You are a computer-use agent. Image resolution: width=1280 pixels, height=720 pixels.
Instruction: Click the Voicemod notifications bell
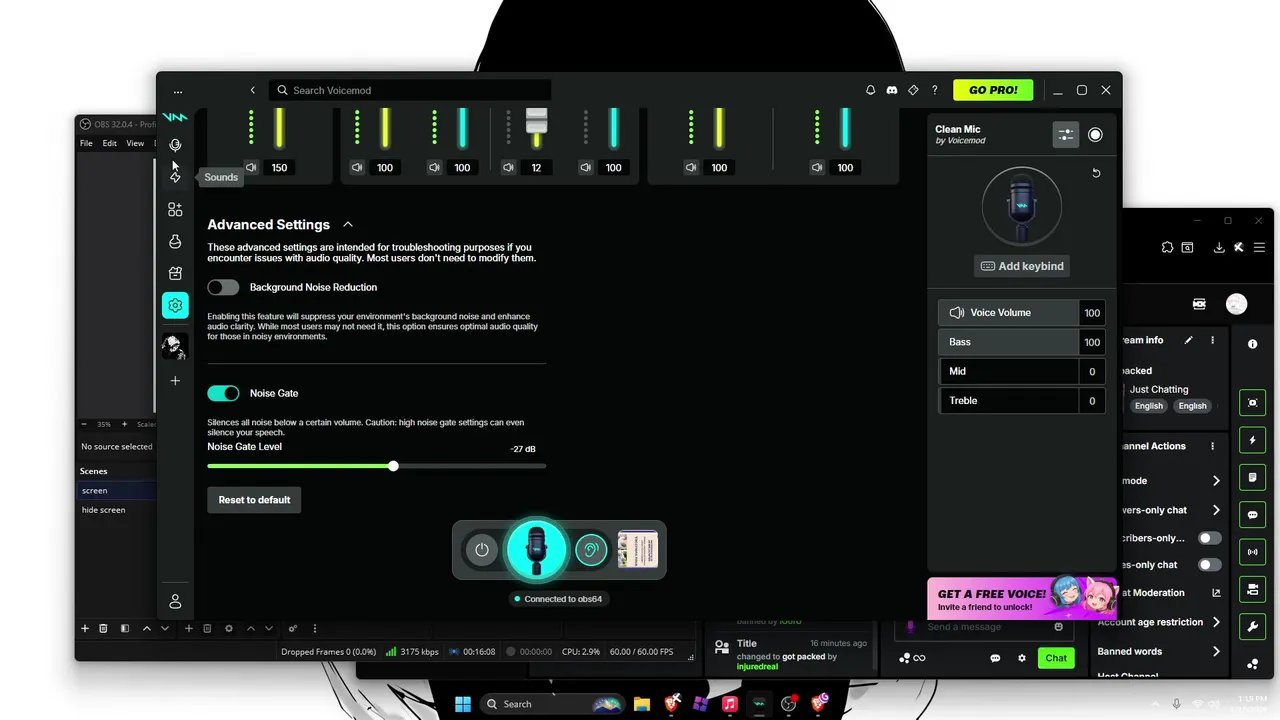[871, 90]
